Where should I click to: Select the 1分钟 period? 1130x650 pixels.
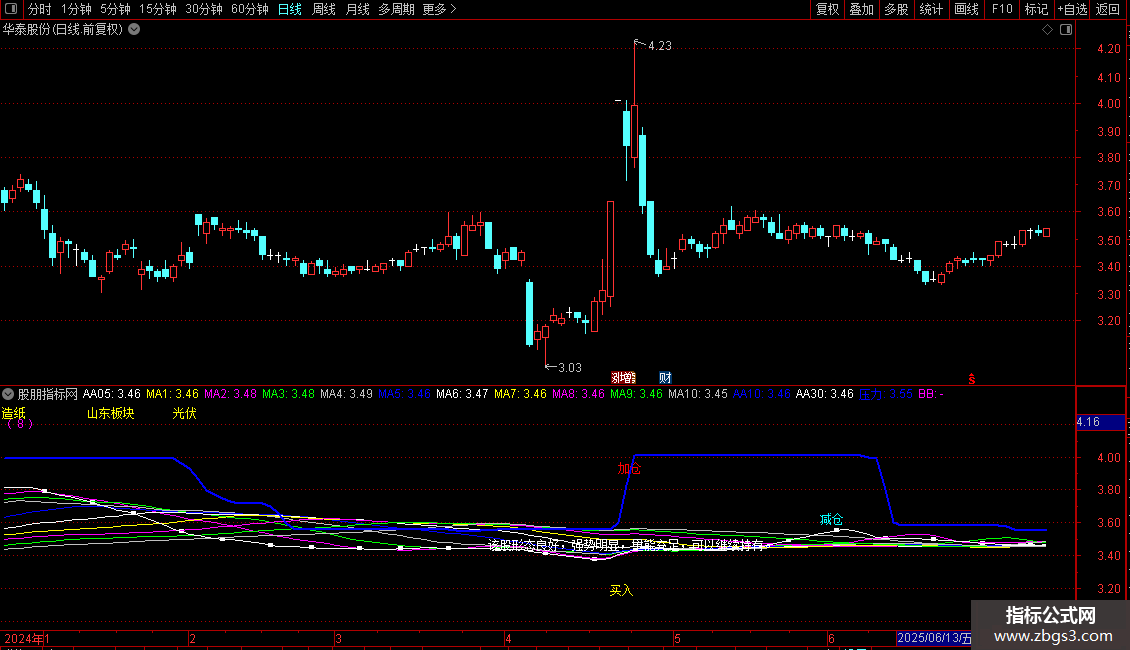click(x=76, y=9)
